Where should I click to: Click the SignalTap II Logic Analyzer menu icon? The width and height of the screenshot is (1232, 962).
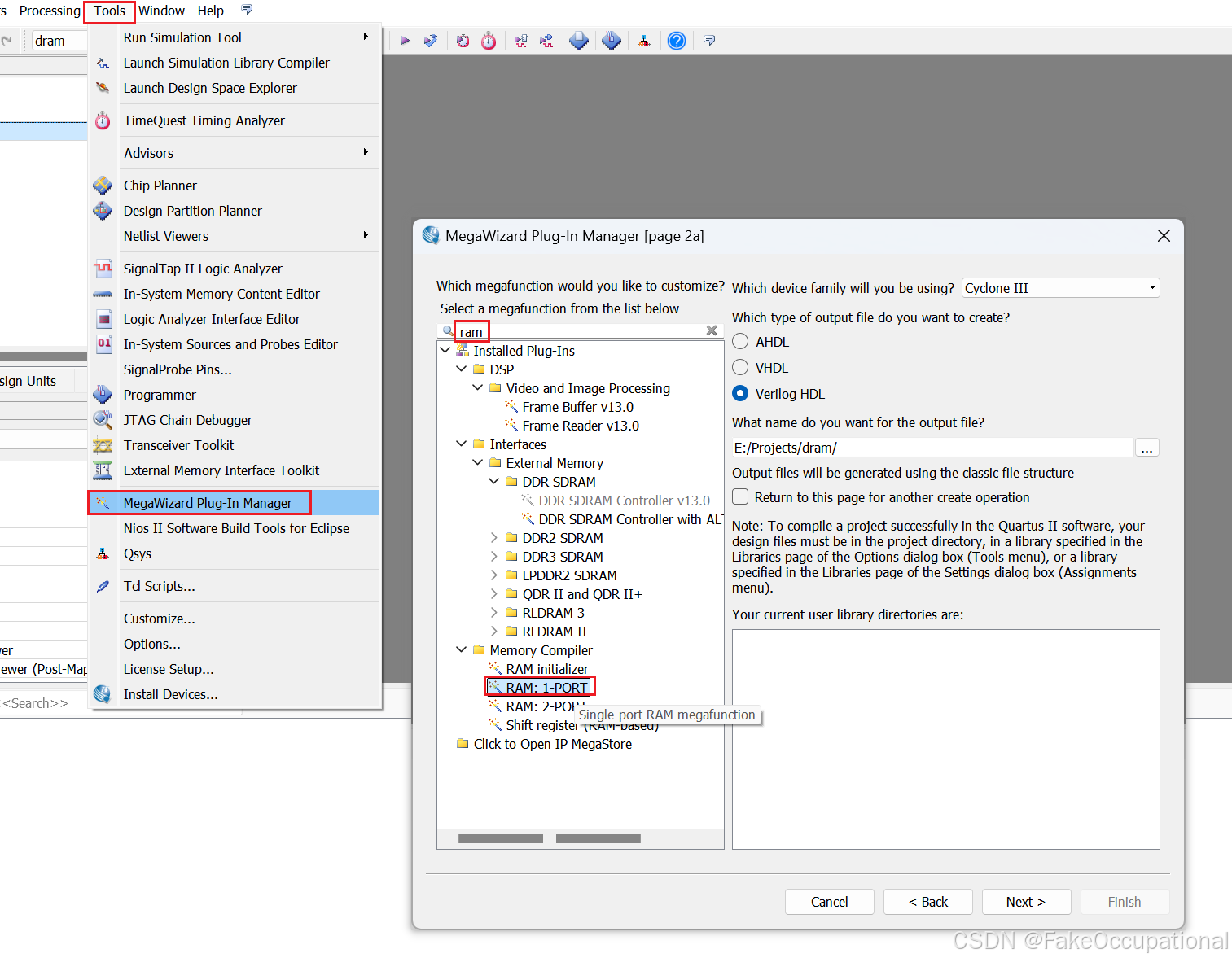(103, 269)
